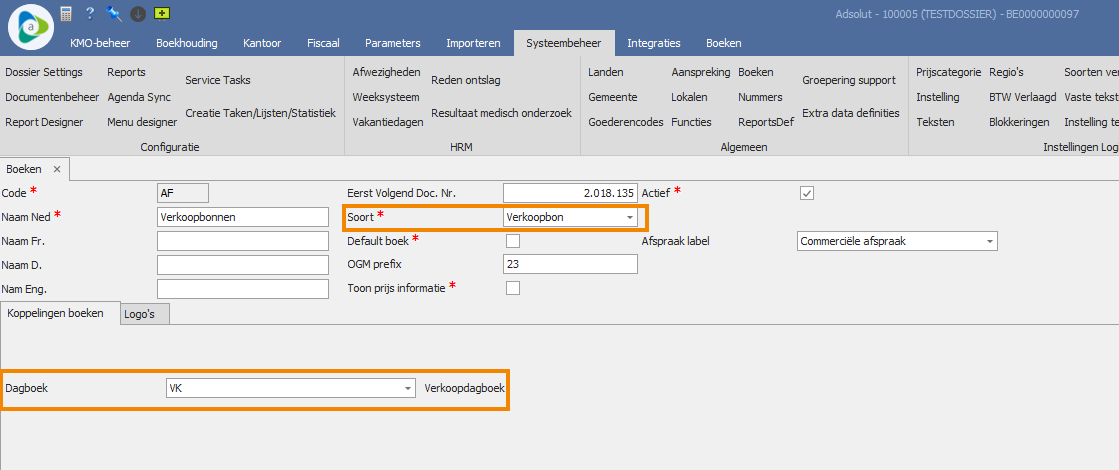Open Gemeente
The image size is (1119, 470).
612,97
